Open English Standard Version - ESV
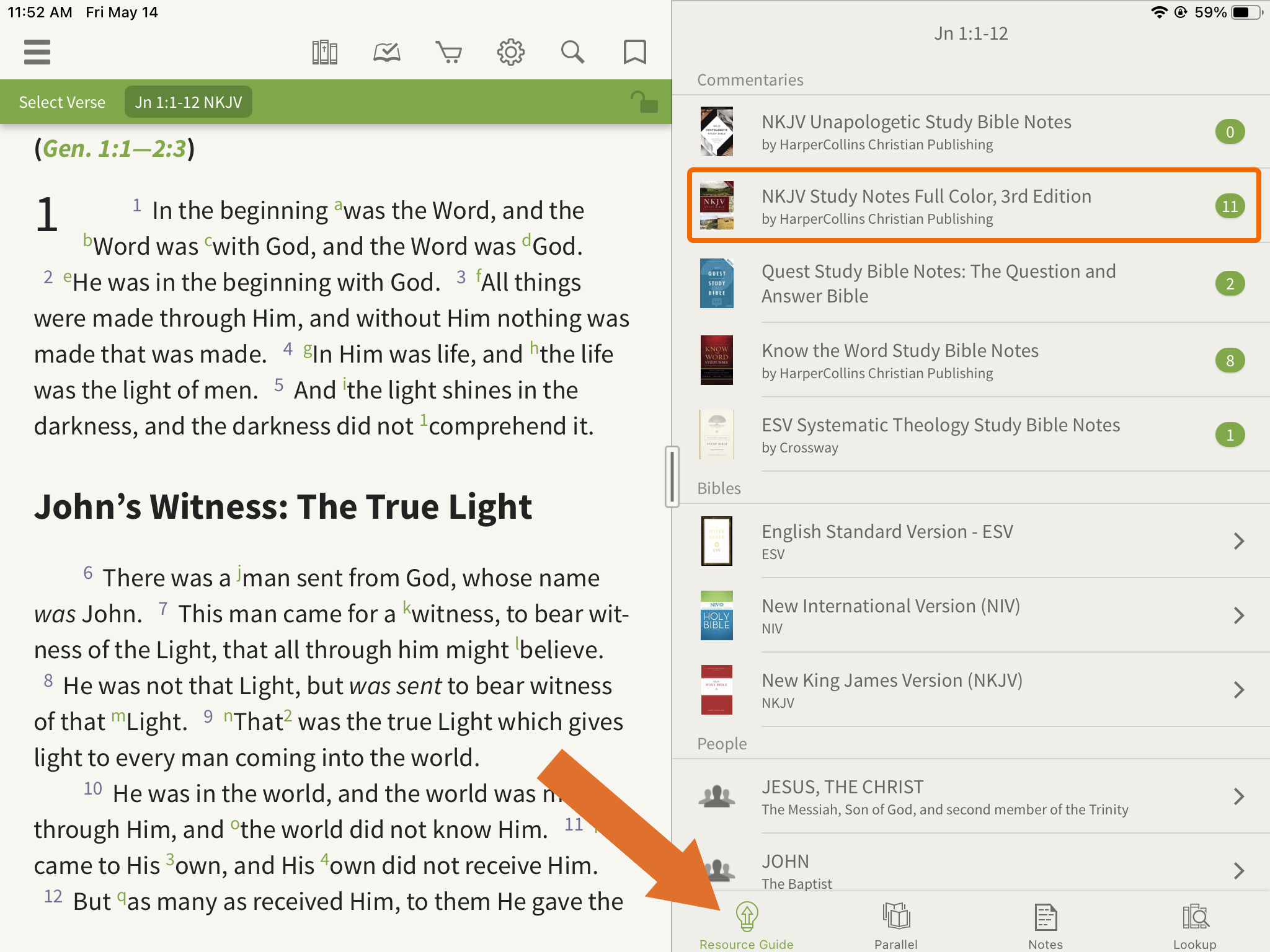This screenshot has width=1270, height=952. coord(971,541)
